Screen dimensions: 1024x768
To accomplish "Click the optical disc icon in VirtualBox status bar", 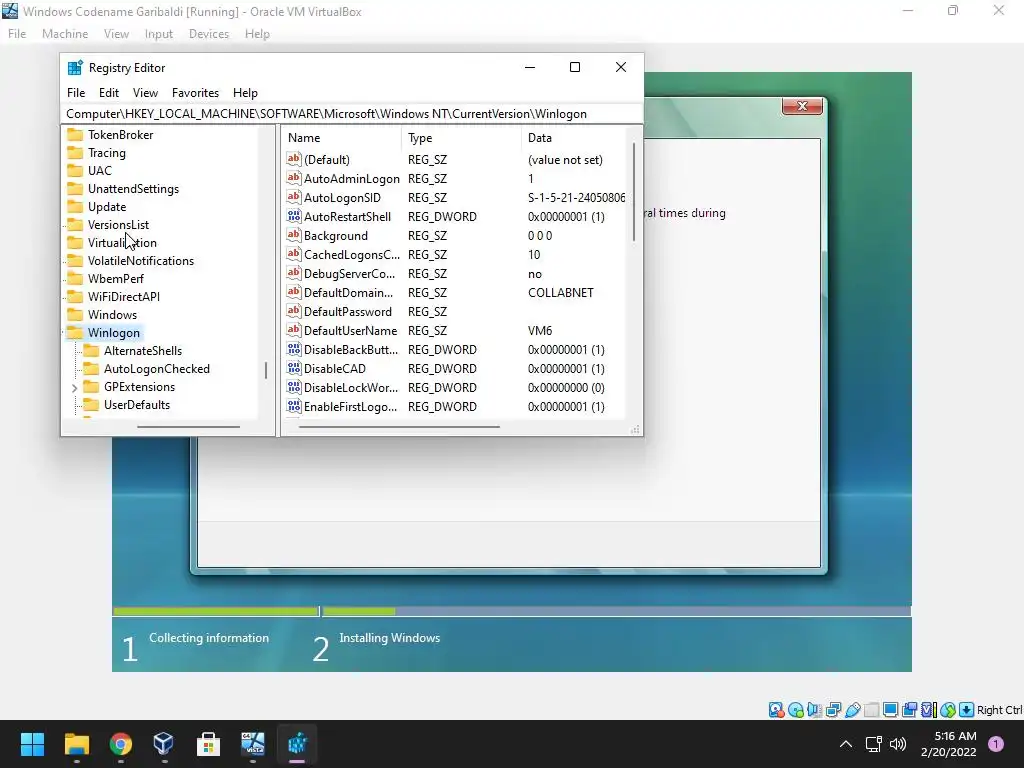I will 795,710.
